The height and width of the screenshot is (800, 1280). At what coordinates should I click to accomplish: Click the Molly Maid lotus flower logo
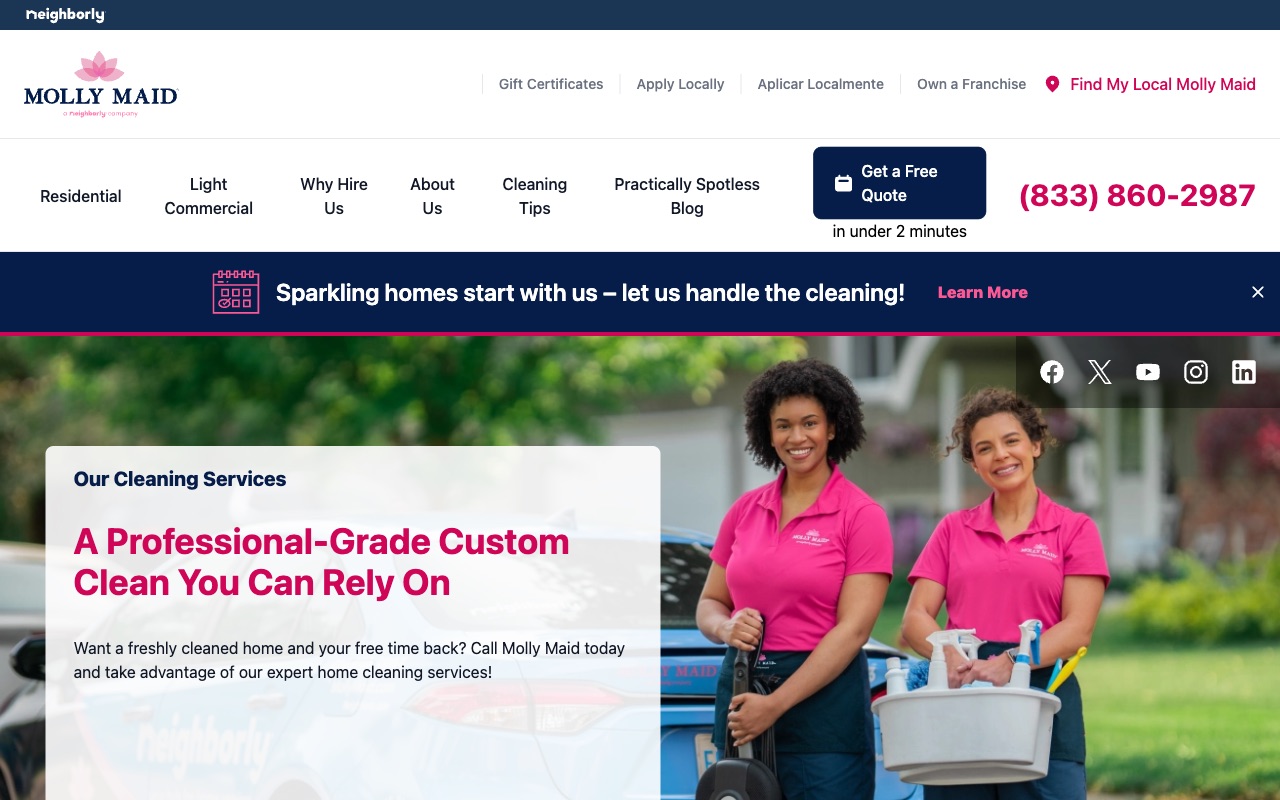click(x=99, y=66)
